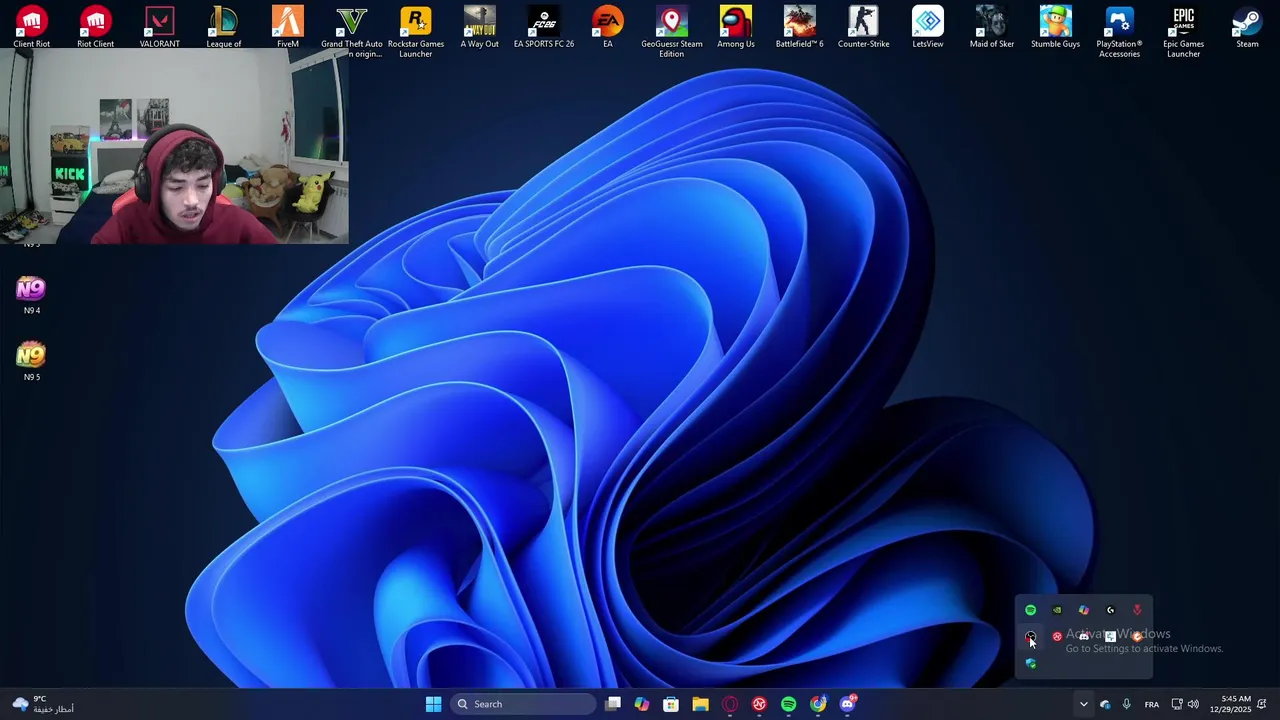Open the Client Riot desktop shortcut
The width and height of the screenshot is (1280, 720).
(32, 27)
